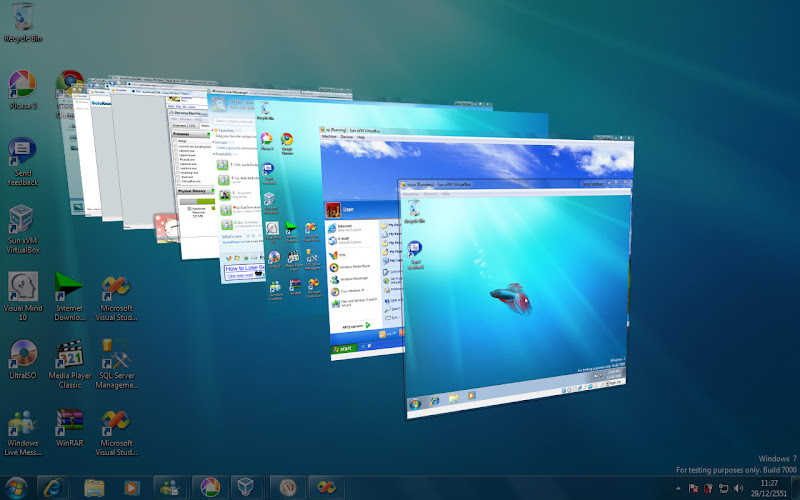Expand All Programs in the XP start menu

coord(356,326)
